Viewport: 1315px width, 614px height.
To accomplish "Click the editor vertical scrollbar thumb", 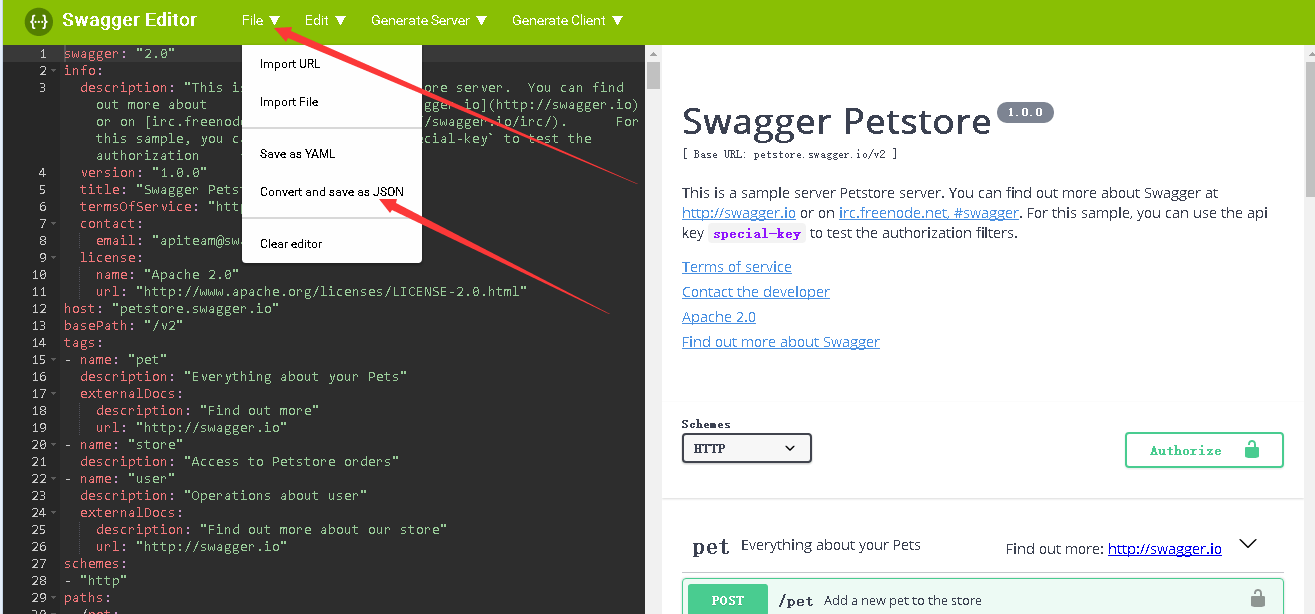I will click(653, 75).
